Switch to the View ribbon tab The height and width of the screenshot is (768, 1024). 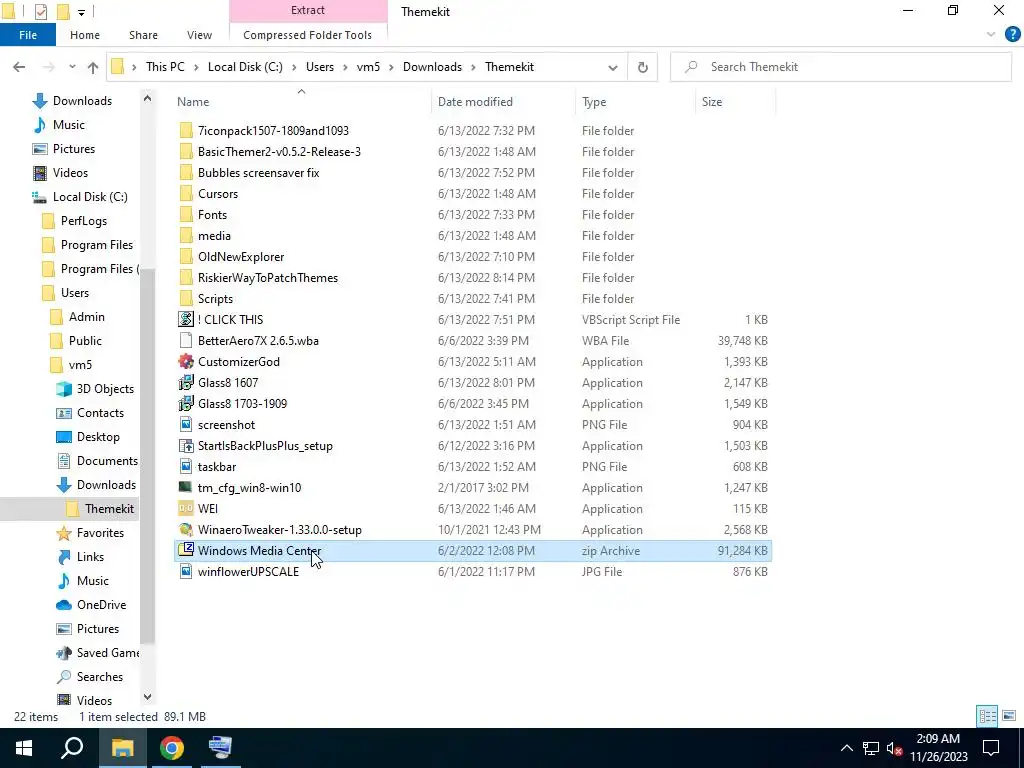(x=199, y=35)
